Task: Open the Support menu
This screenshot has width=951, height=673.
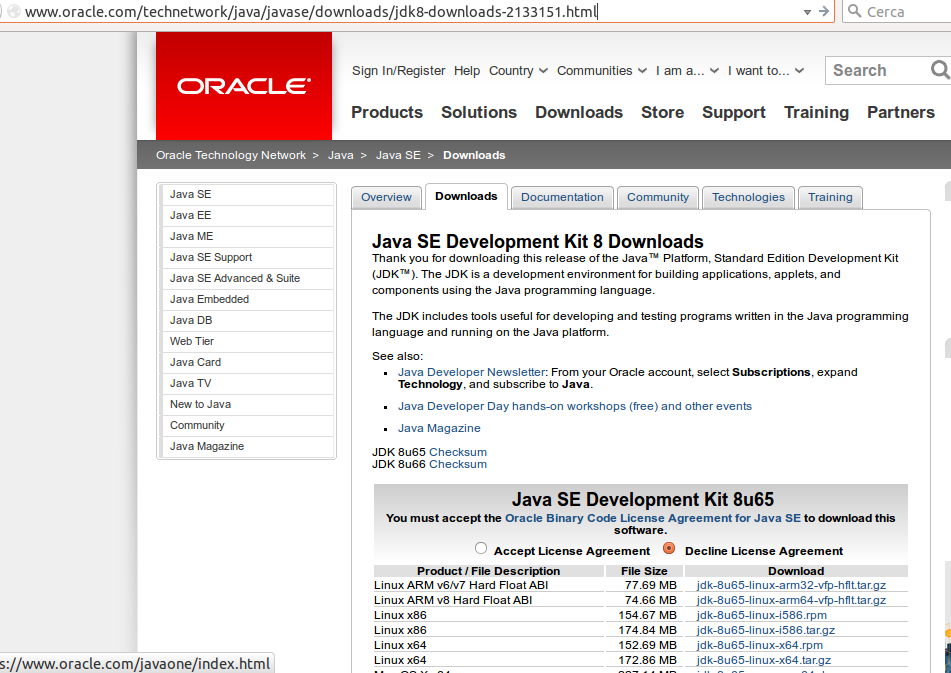Action: [734, 113]
